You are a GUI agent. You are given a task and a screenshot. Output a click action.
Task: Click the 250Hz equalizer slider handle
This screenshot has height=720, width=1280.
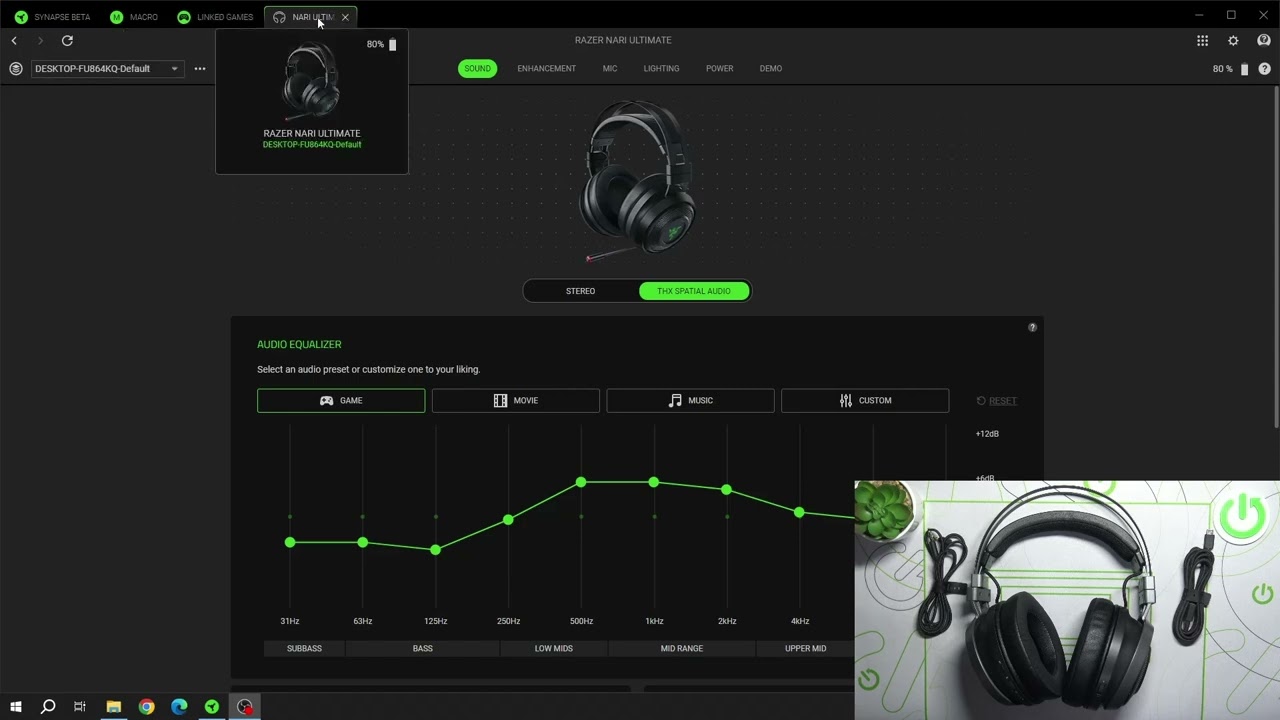click(x=508, y=520)
